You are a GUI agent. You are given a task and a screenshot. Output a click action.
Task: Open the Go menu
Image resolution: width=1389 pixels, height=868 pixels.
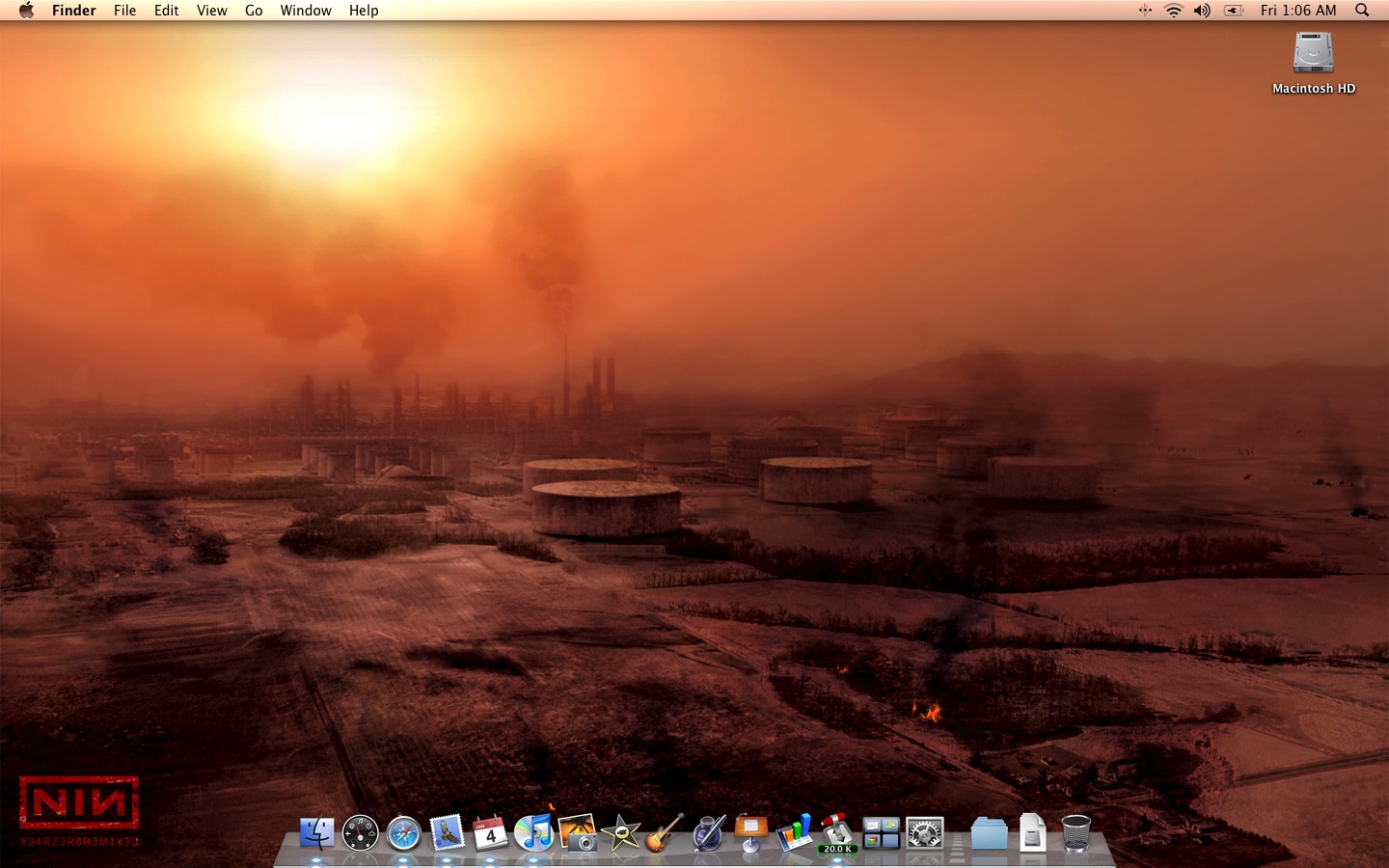coord(254,11)
